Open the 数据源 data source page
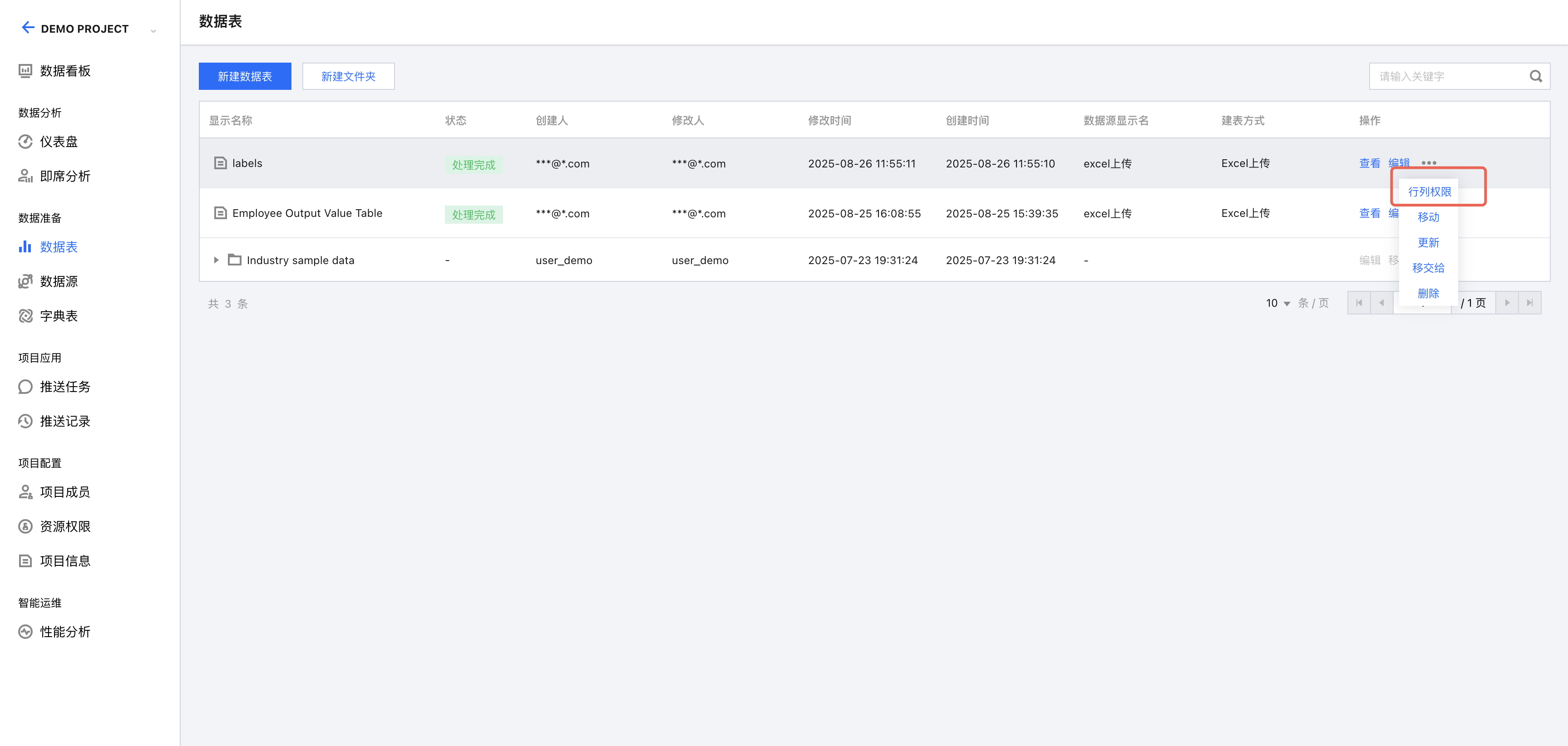Screen dimensions: 1568x746 pyautogui.click(x=59, y=281)
